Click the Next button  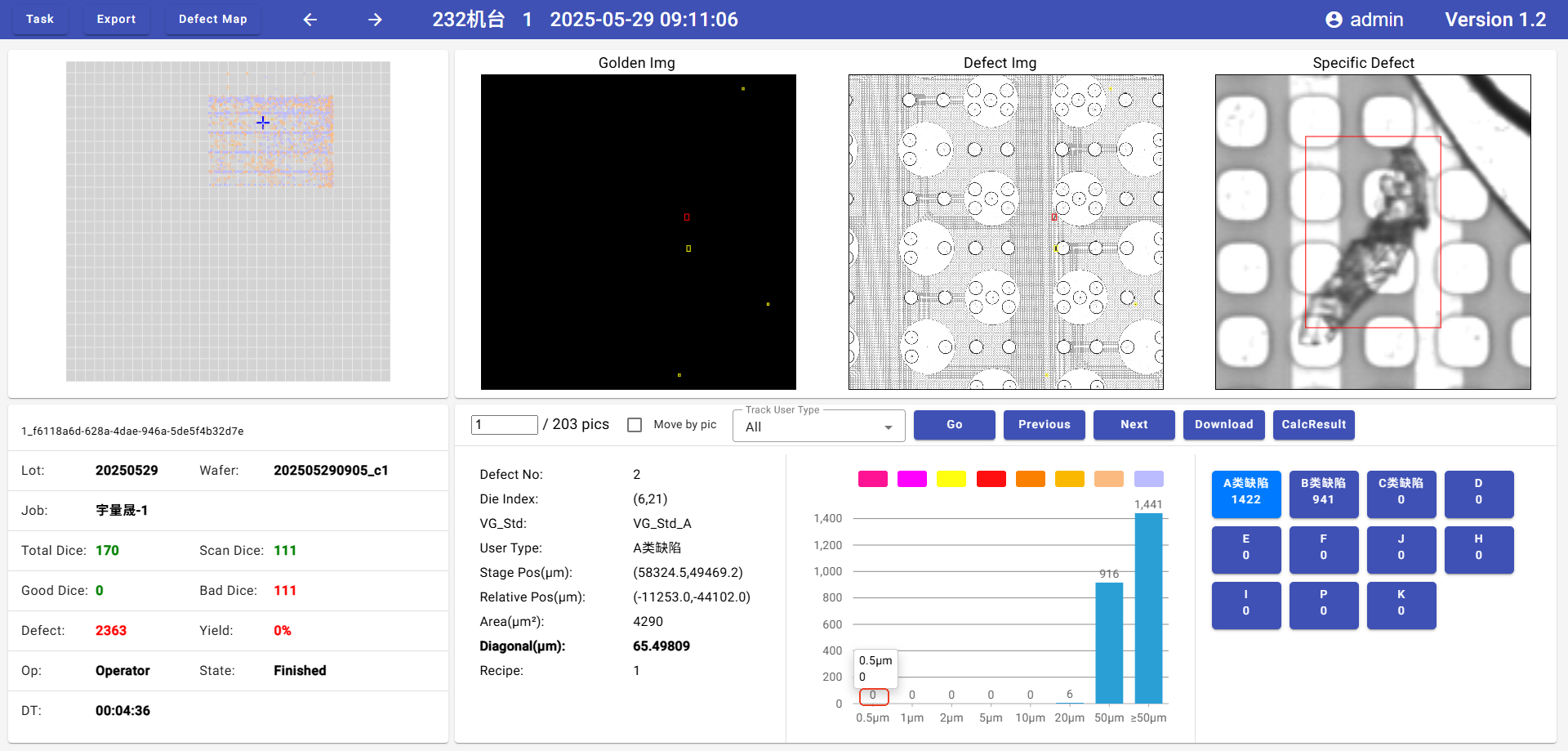(x=1134, y=425)
